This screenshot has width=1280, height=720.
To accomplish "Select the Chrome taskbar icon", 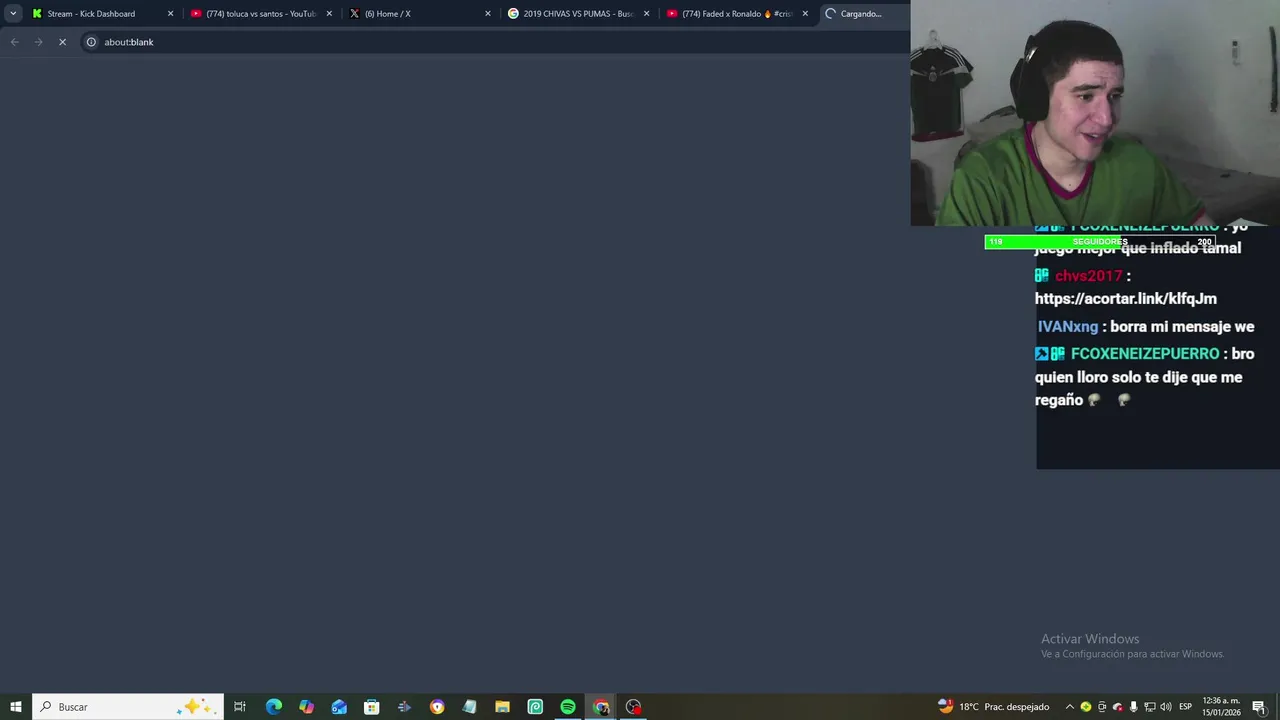I will 601,707.
